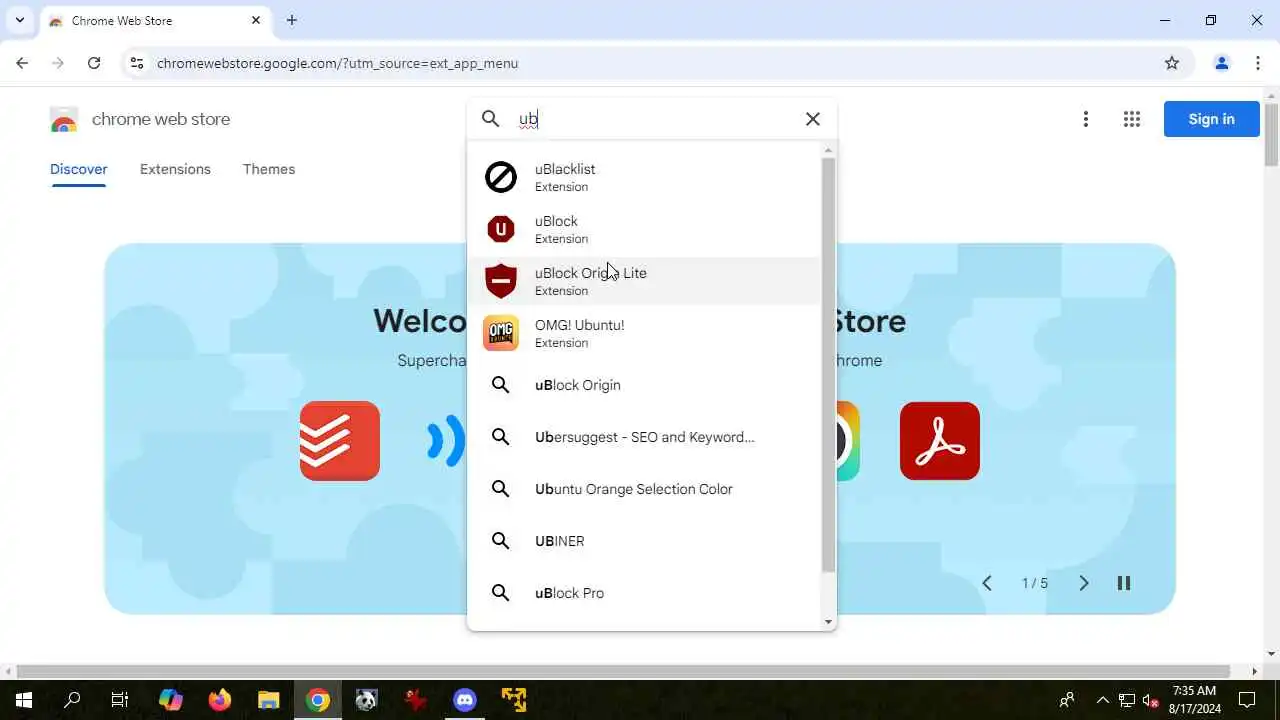Search for uBlock Pro suggestion

click(644, 593)
